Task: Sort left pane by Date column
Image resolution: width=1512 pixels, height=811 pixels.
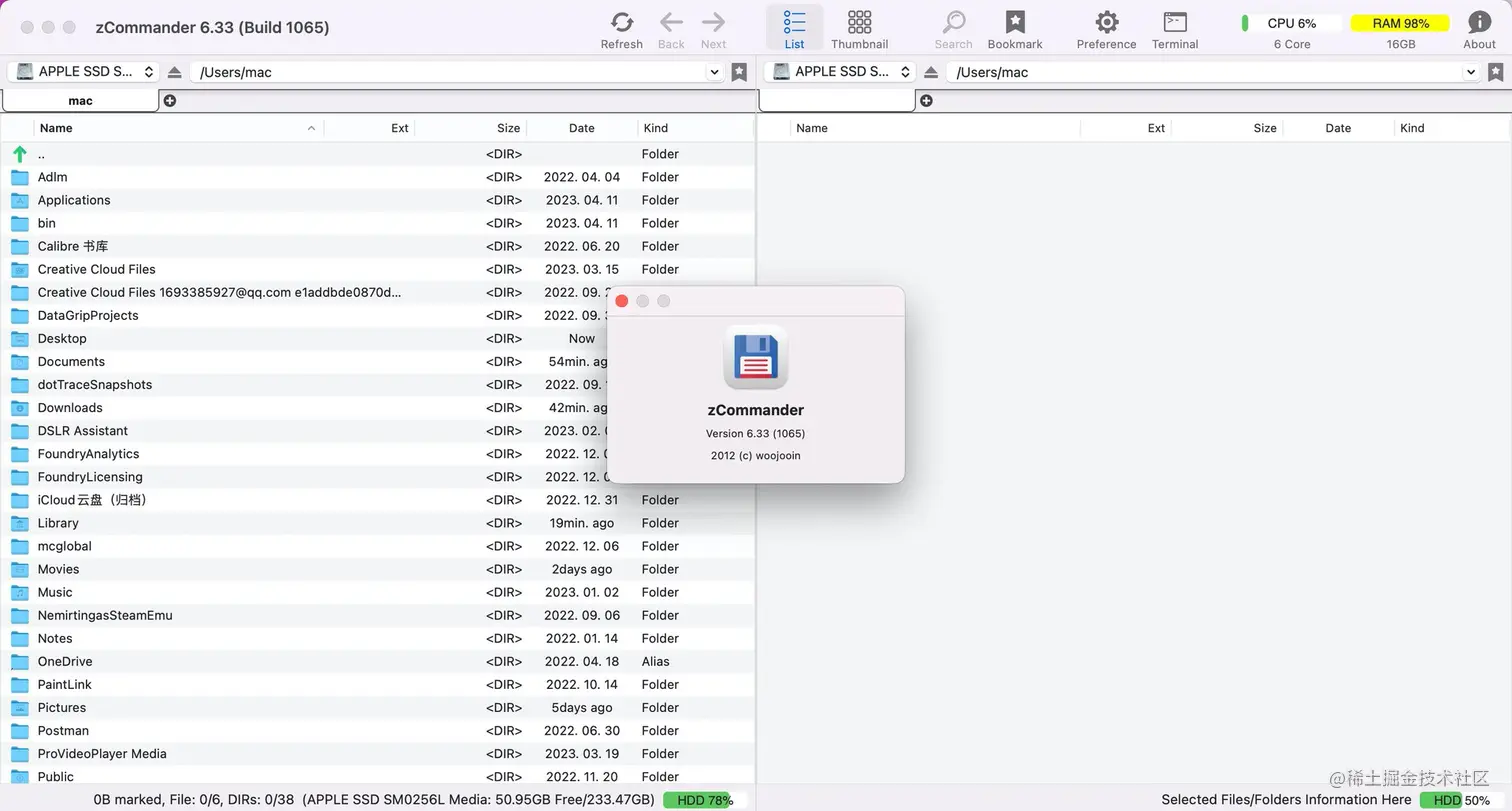Action: (582, 128)
